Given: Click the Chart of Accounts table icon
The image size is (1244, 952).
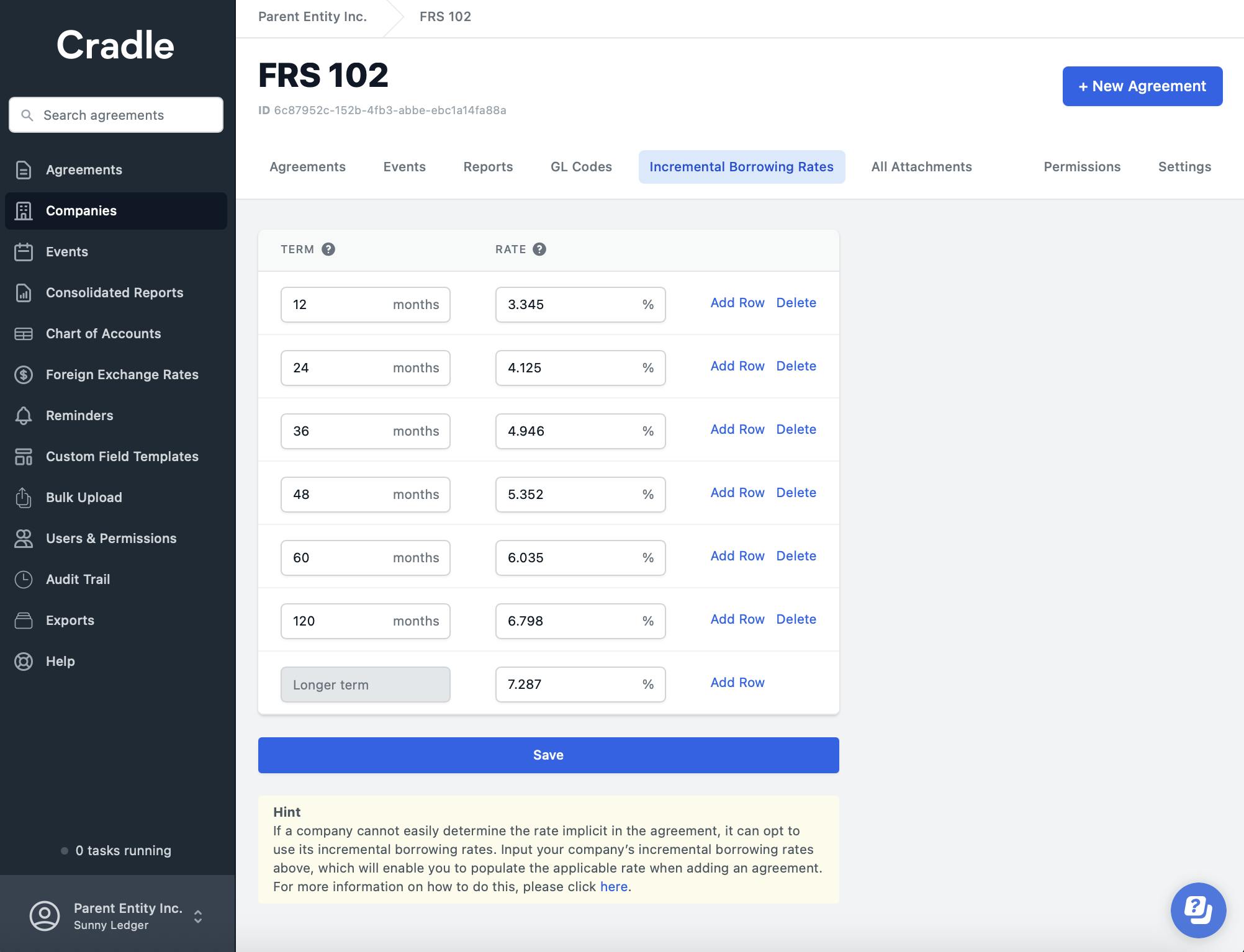Looking at the screenshot, I should click(24, 334).
